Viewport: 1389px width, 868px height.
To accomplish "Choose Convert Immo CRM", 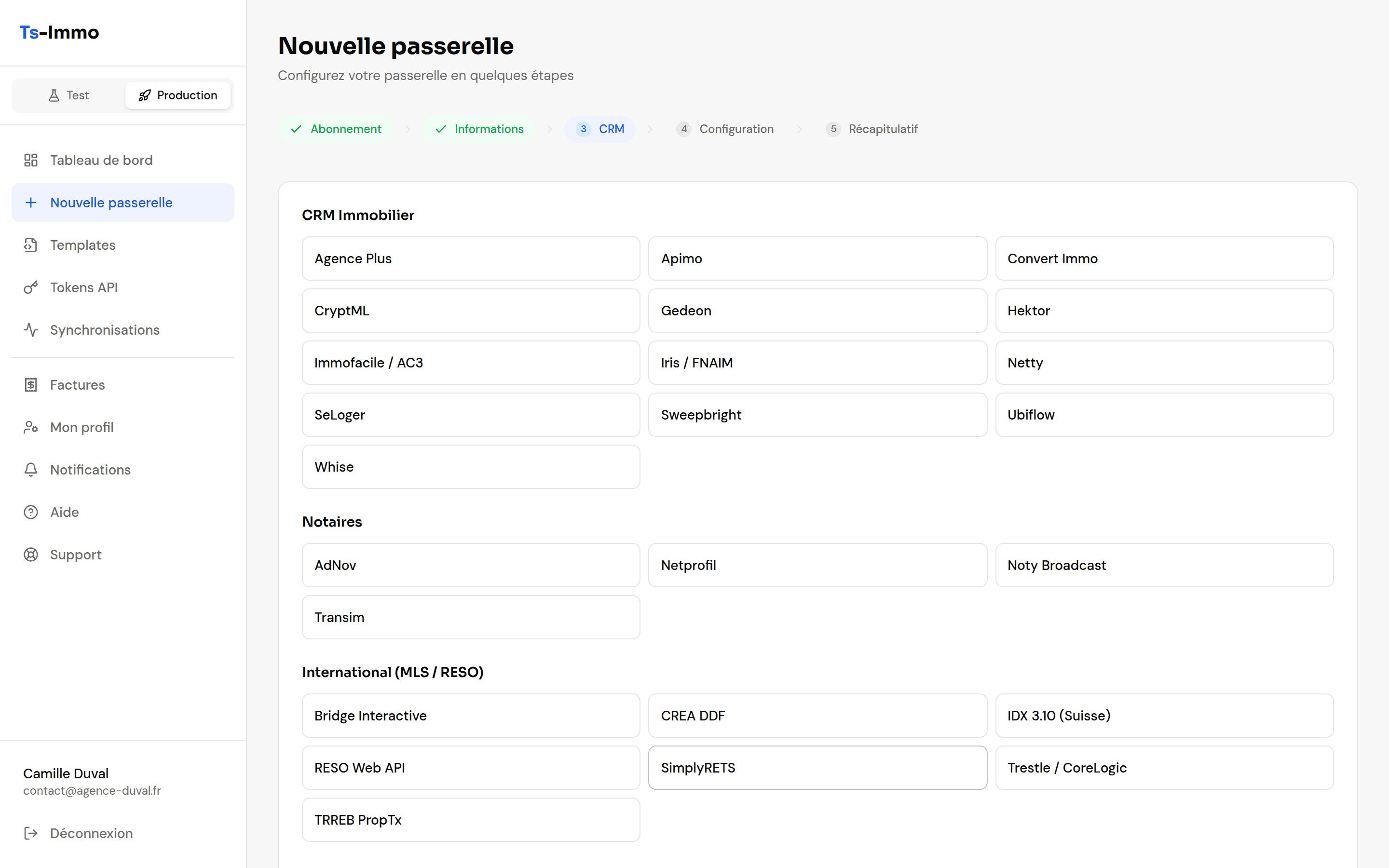I will 1164,258.
